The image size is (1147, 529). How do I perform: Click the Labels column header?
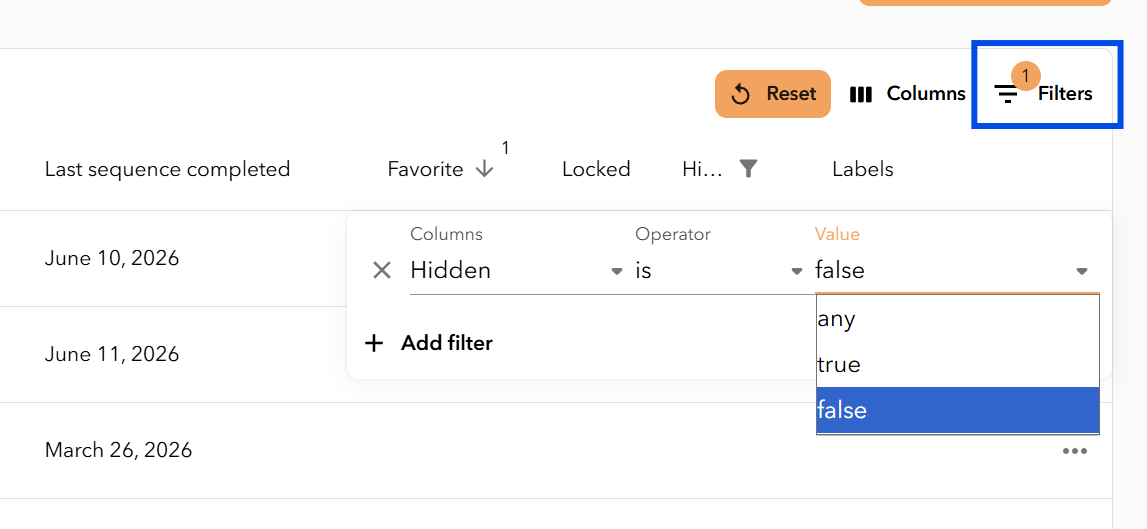click(862, 169)
